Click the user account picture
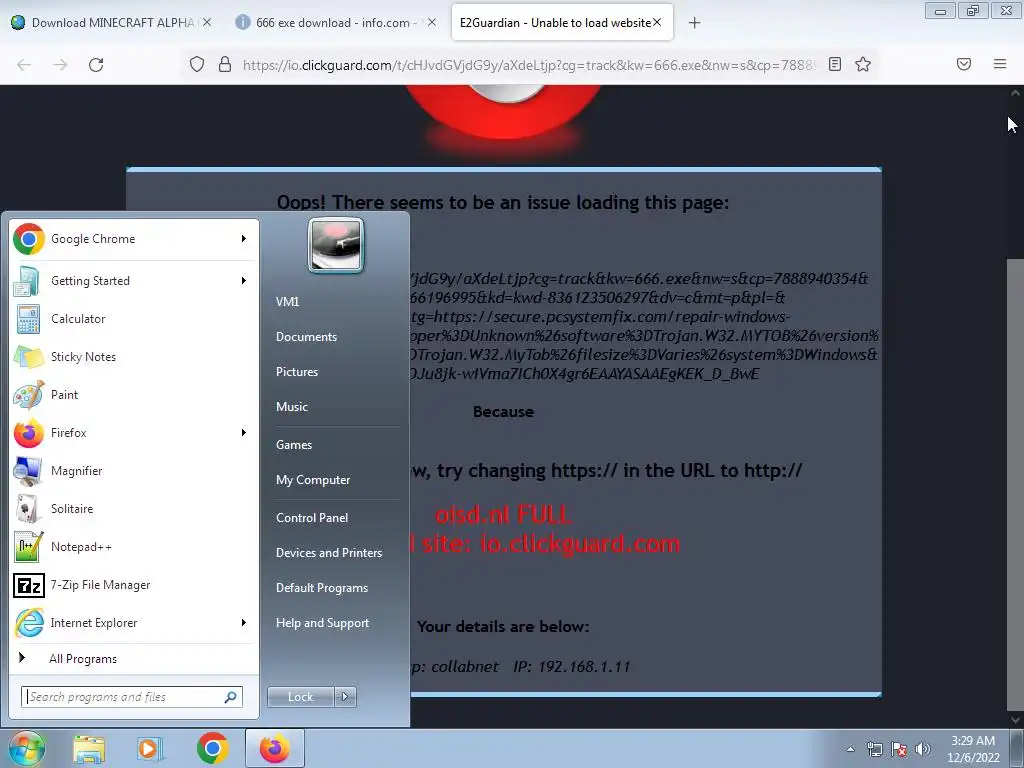 336,245
